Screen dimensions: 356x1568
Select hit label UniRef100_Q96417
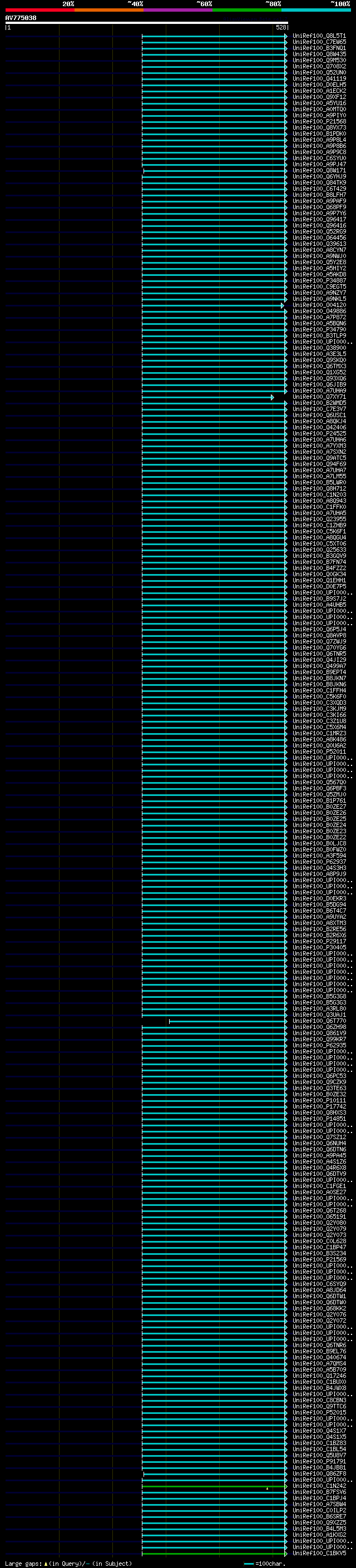click(319, 220)
